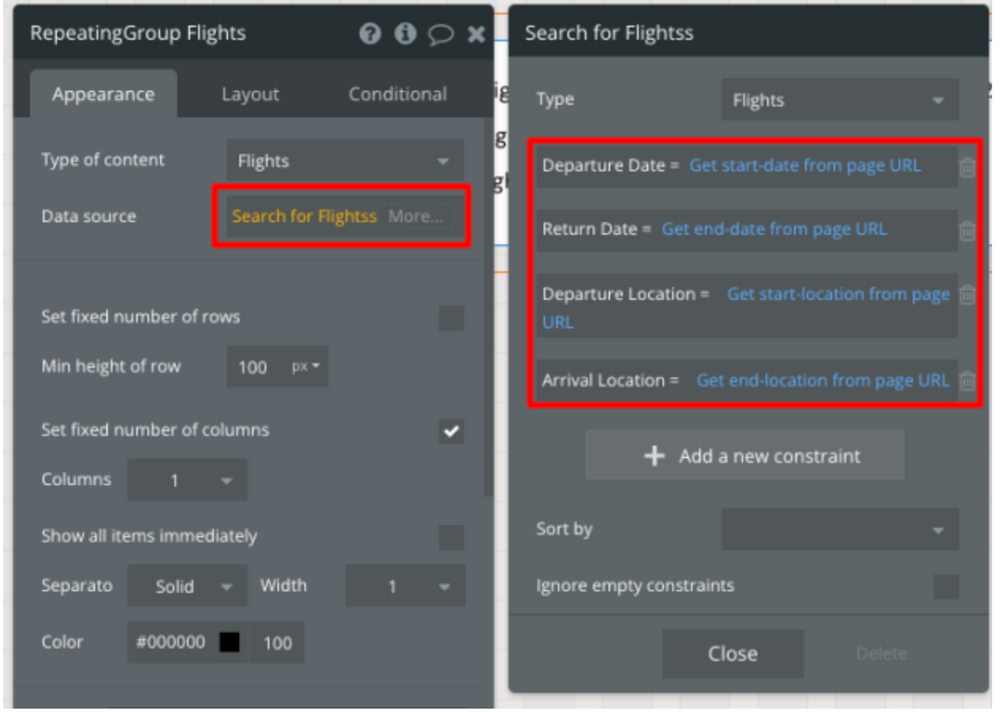This screenshot has height=712, width=1000.
Task: Open the Type of content dropdown
Action: pos(345,161)
